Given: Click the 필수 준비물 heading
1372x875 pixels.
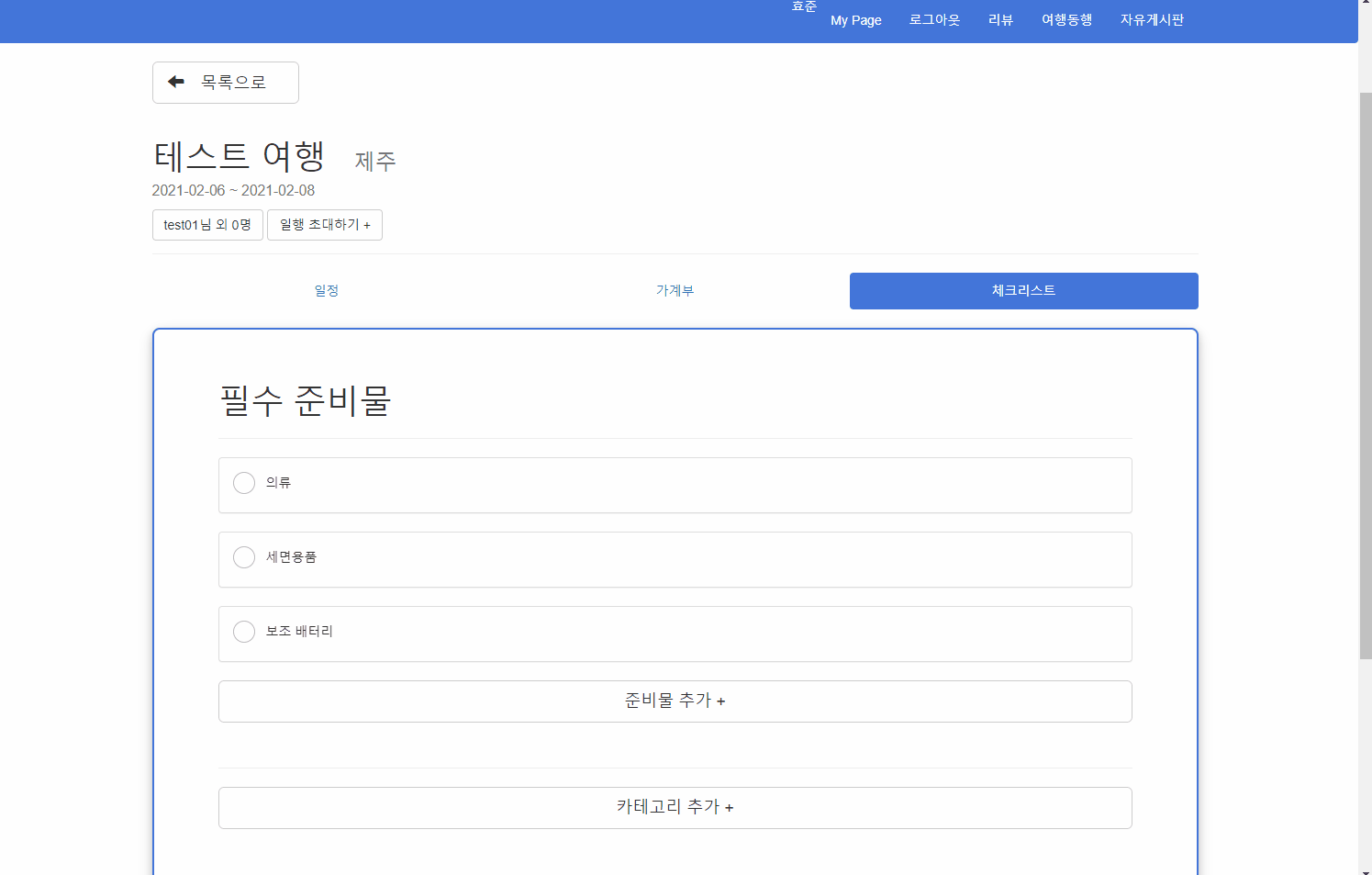Looking at the screenshot, I should (x=306, y=401).
